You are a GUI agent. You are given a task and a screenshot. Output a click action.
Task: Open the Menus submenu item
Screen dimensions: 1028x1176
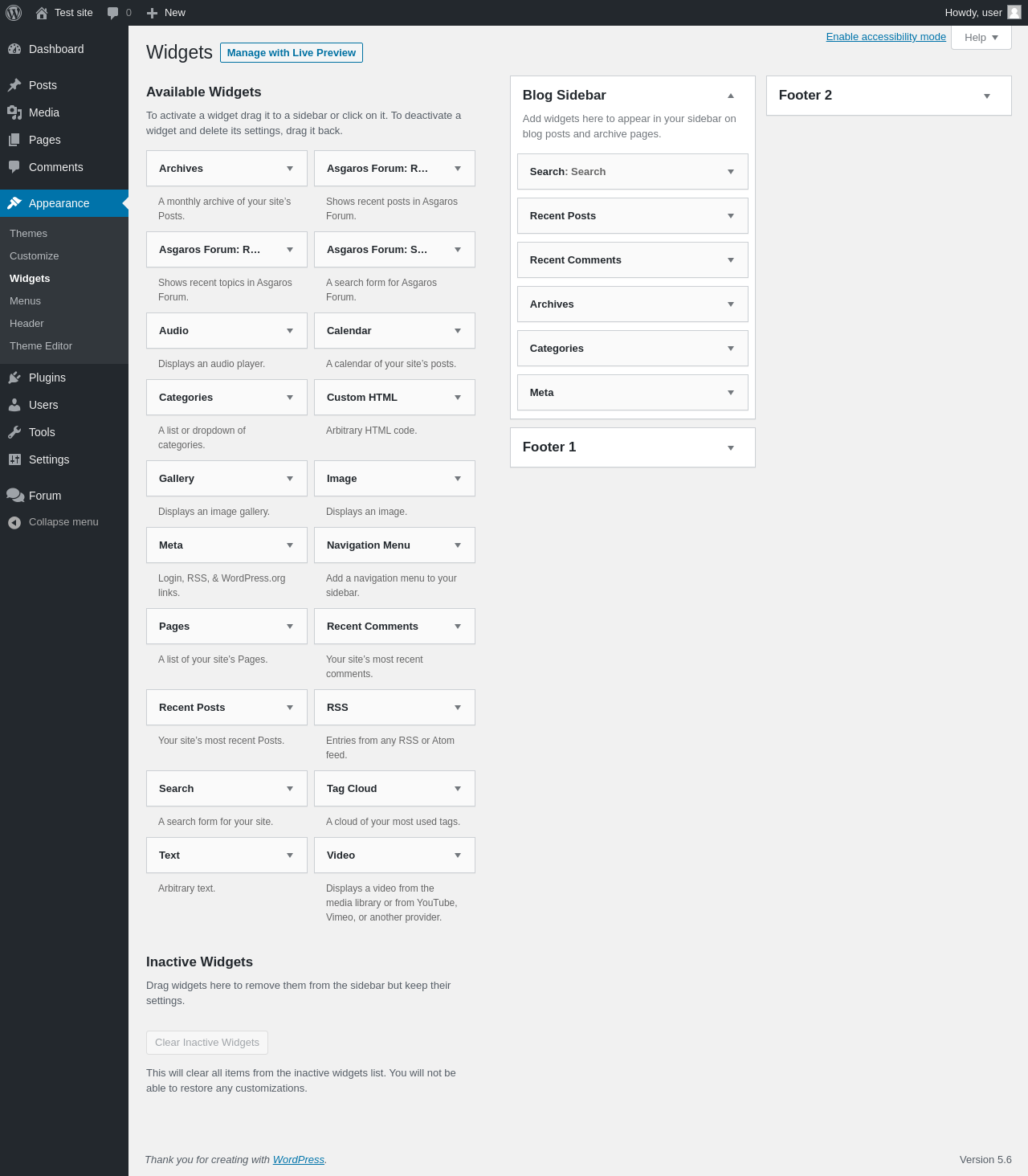64,301
